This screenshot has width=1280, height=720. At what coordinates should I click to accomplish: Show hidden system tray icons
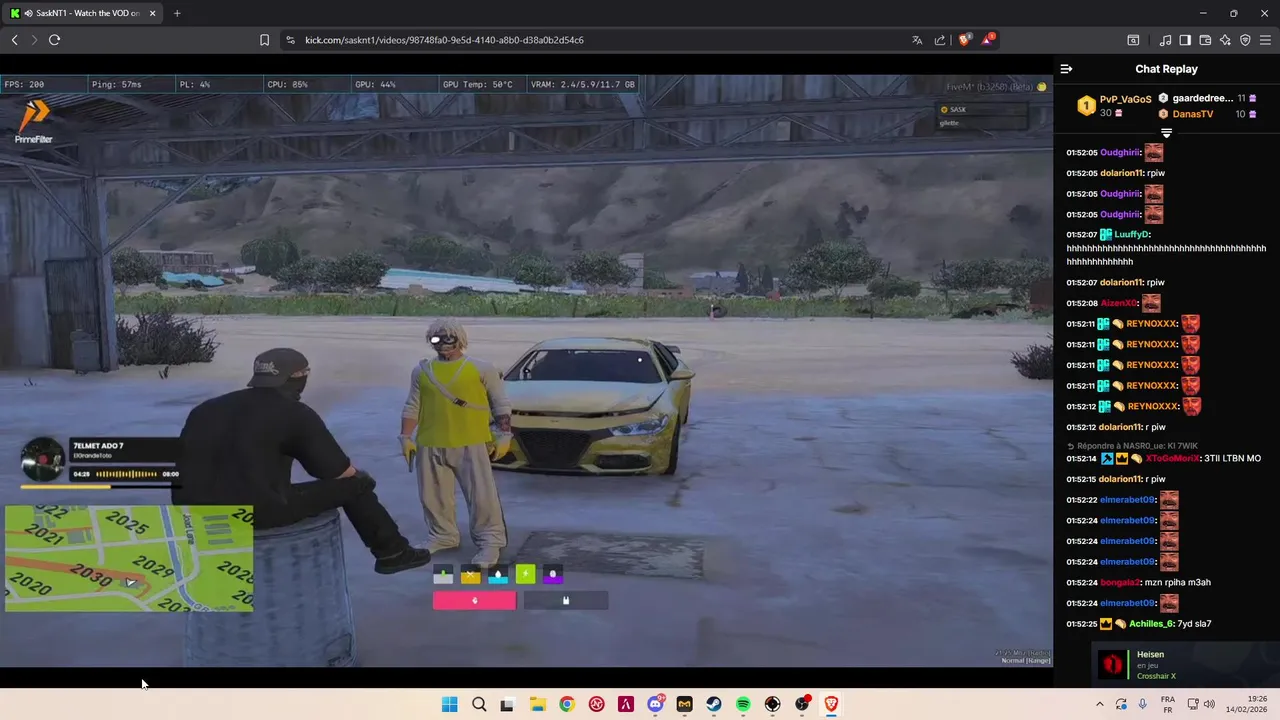click(1100, 704)
